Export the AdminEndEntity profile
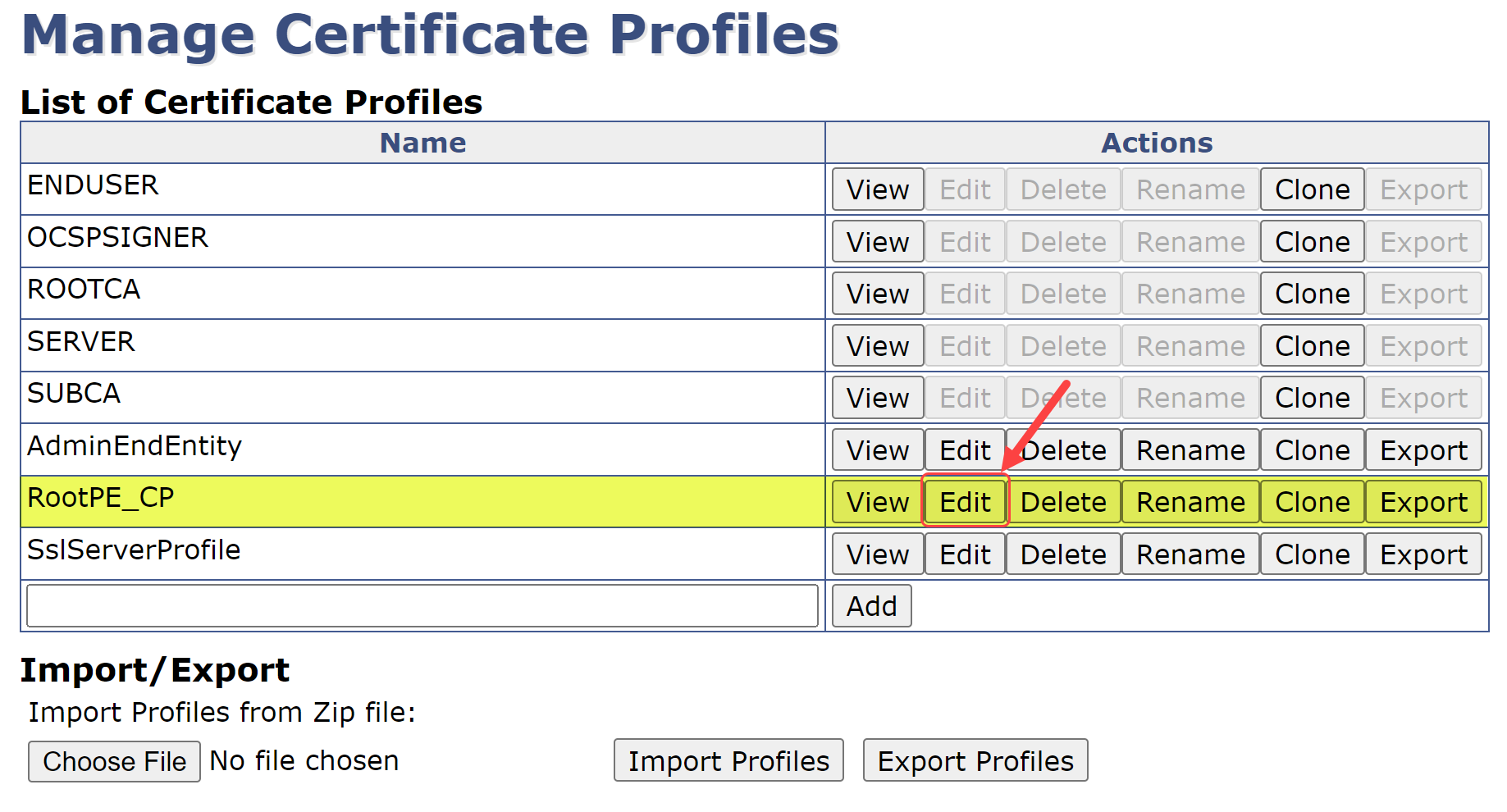Image resolution: width=1507 pixels, height=812 pixels. [1423, 450]
